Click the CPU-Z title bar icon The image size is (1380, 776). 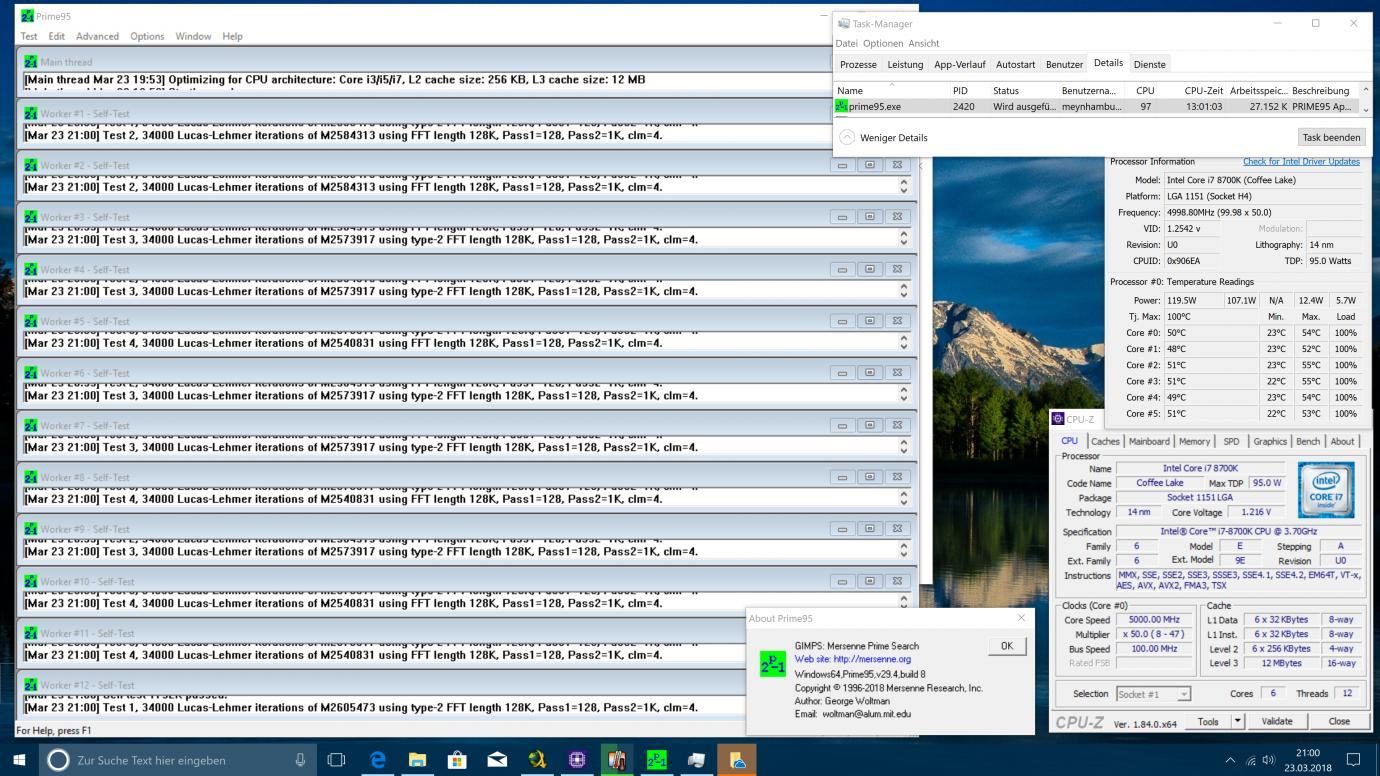point(1058,419)
